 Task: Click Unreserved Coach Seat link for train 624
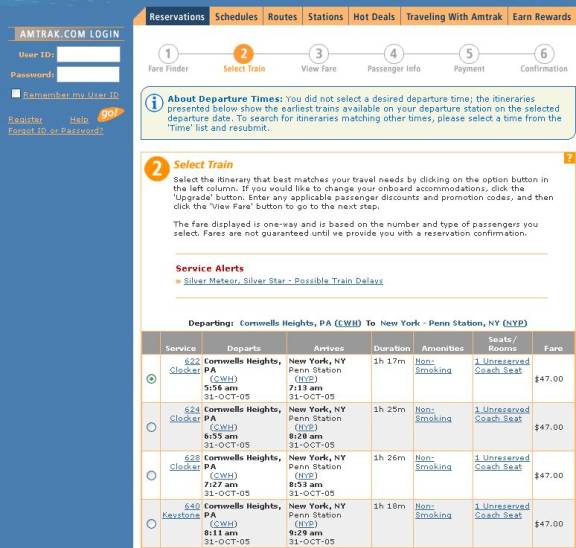tap(502, 414)
